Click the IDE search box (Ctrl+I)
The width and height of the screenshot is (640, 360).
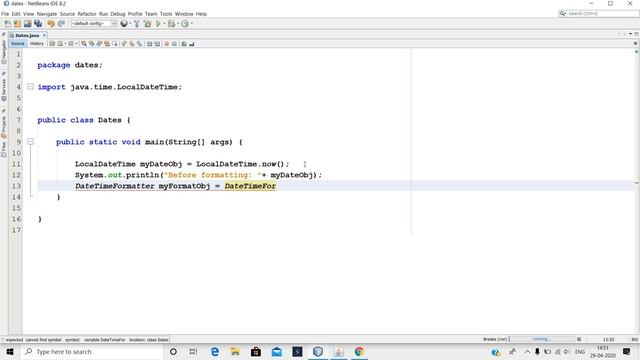tap(598, 13)
